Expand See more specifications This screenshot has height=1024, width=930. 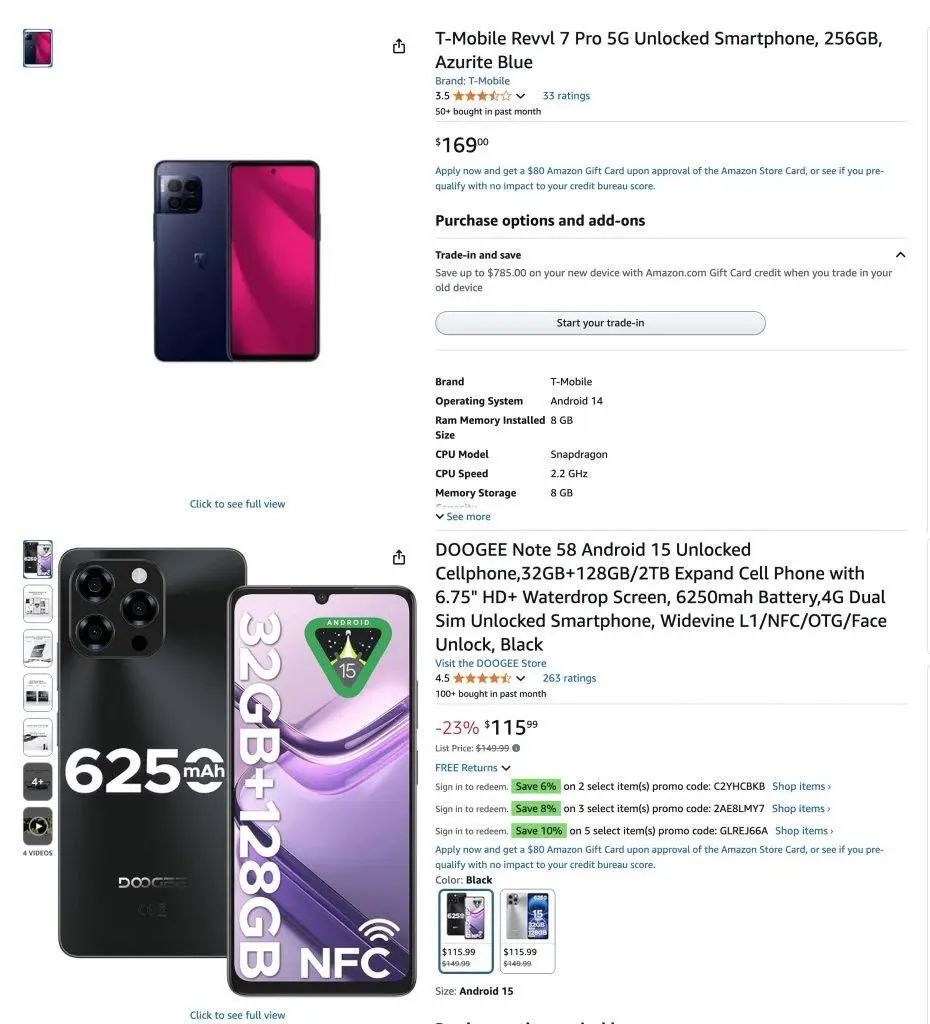click(463, 517)
